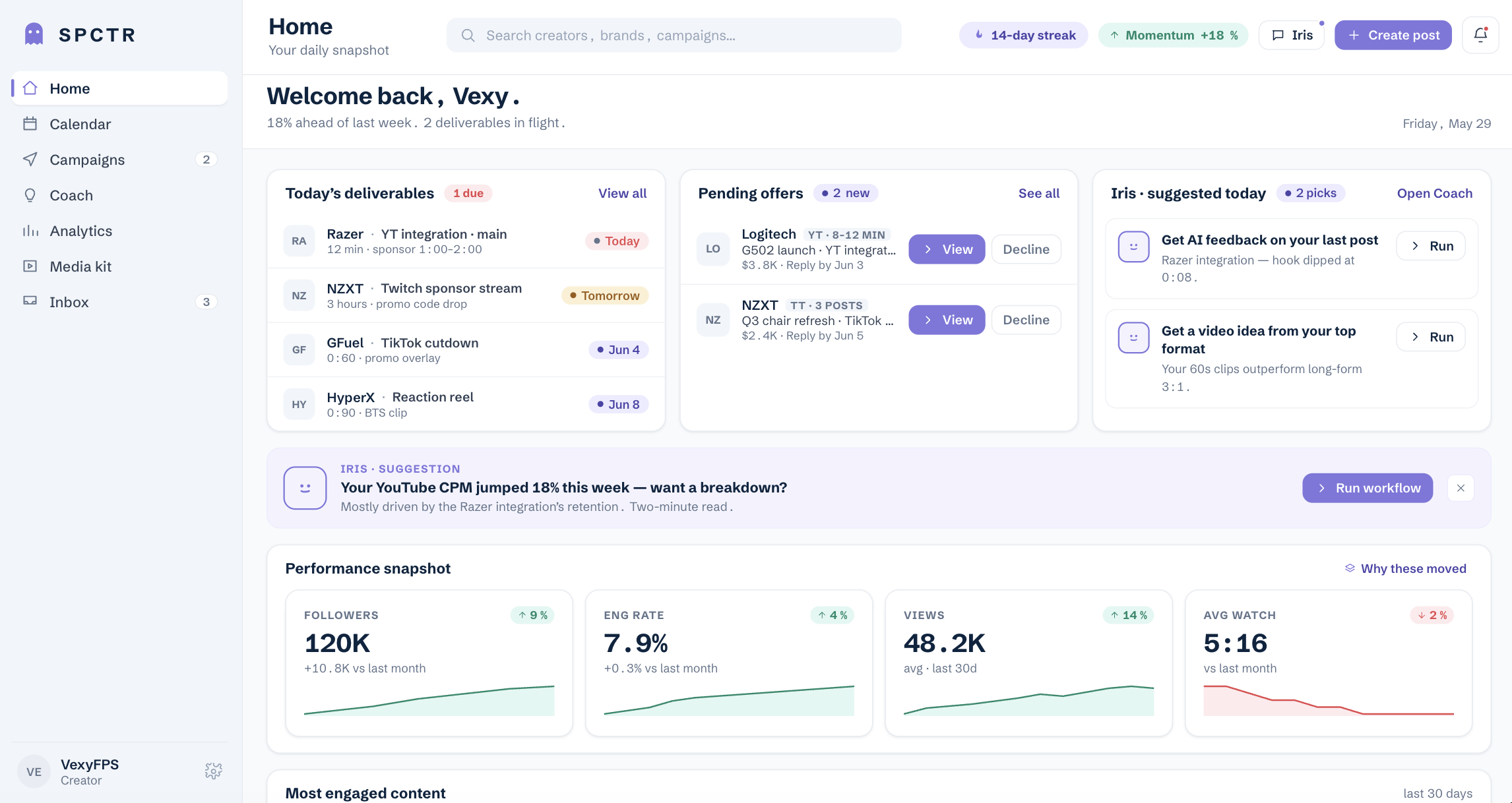The height and width of the screenshot is (803, 1512).
Task: Click the Followers 120K stat card
Action: tap(429, 663)
